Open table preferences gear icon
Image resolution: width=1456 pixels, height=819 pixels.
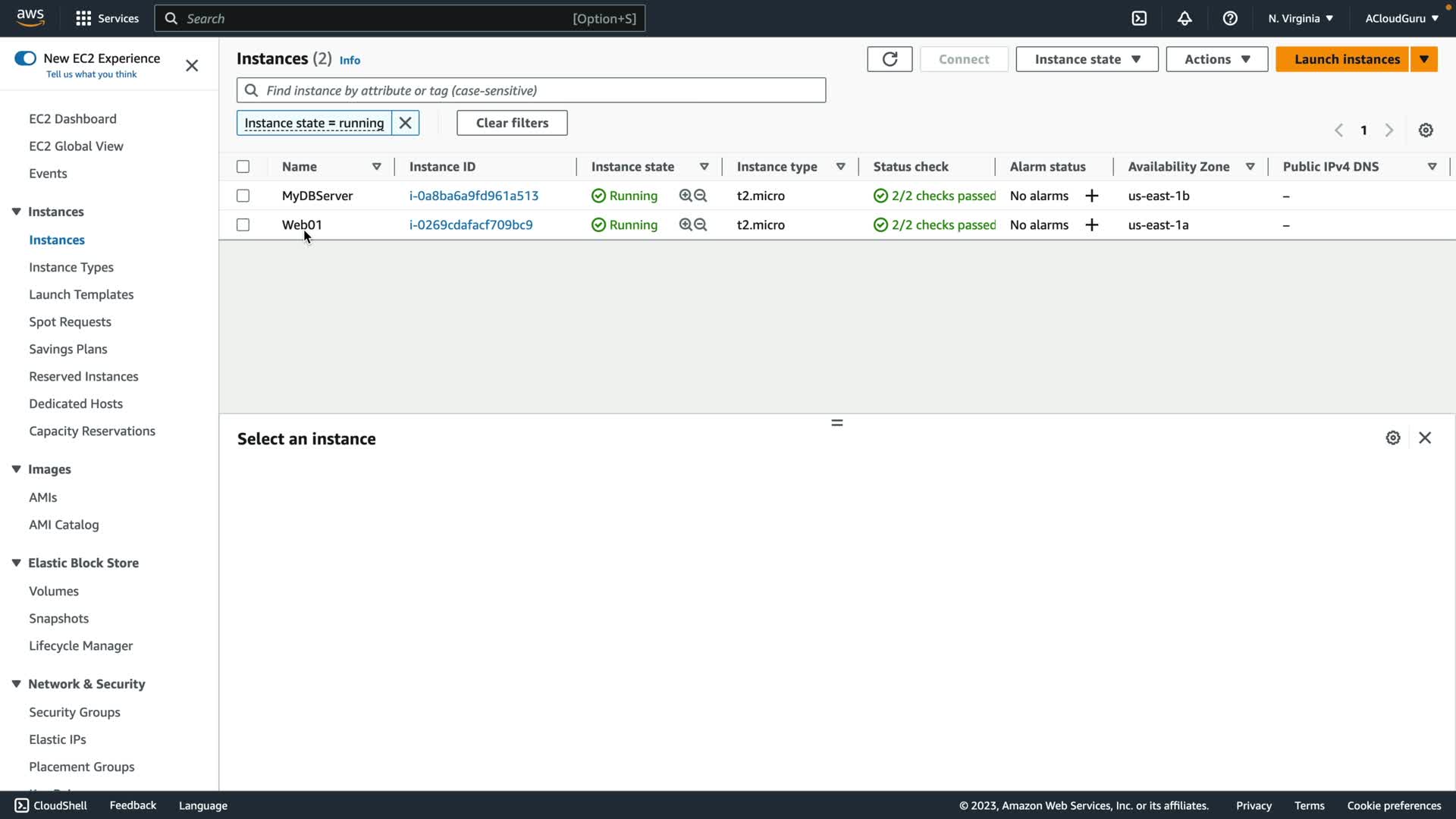pos(1426,130)
